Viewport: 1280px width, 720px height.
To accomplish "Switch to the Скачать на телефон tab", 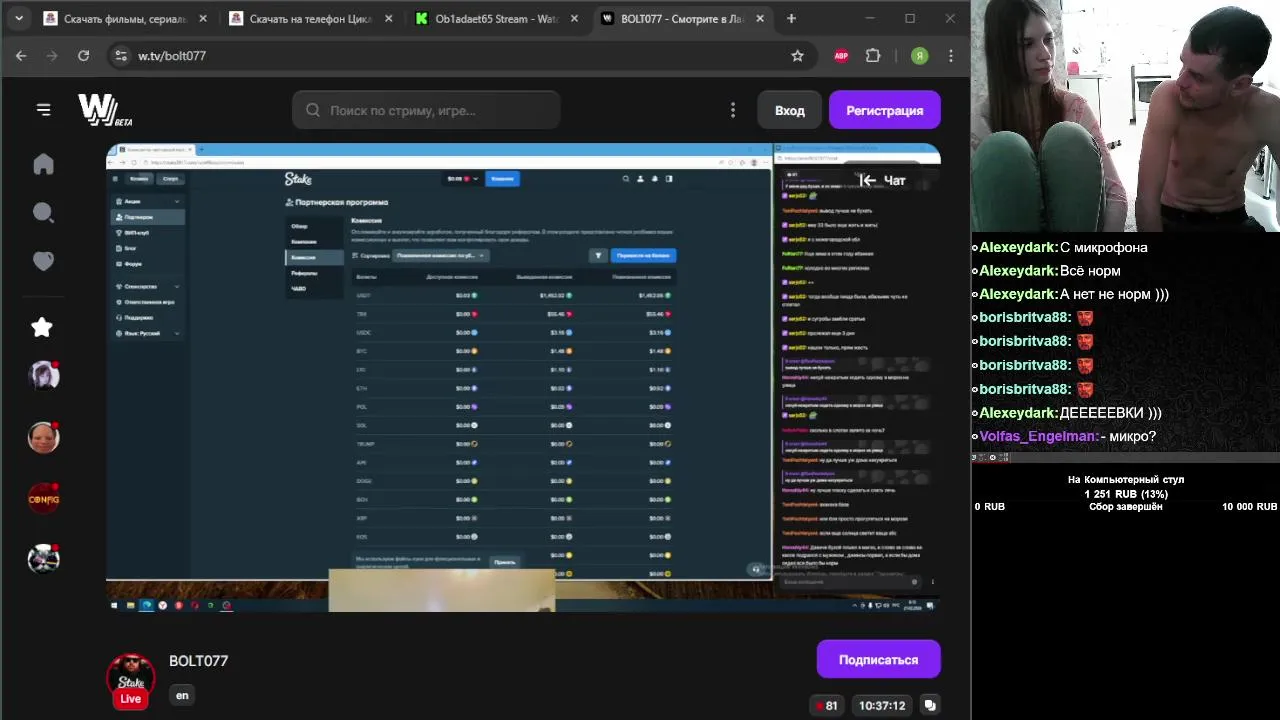I will [x=310, y=18].
